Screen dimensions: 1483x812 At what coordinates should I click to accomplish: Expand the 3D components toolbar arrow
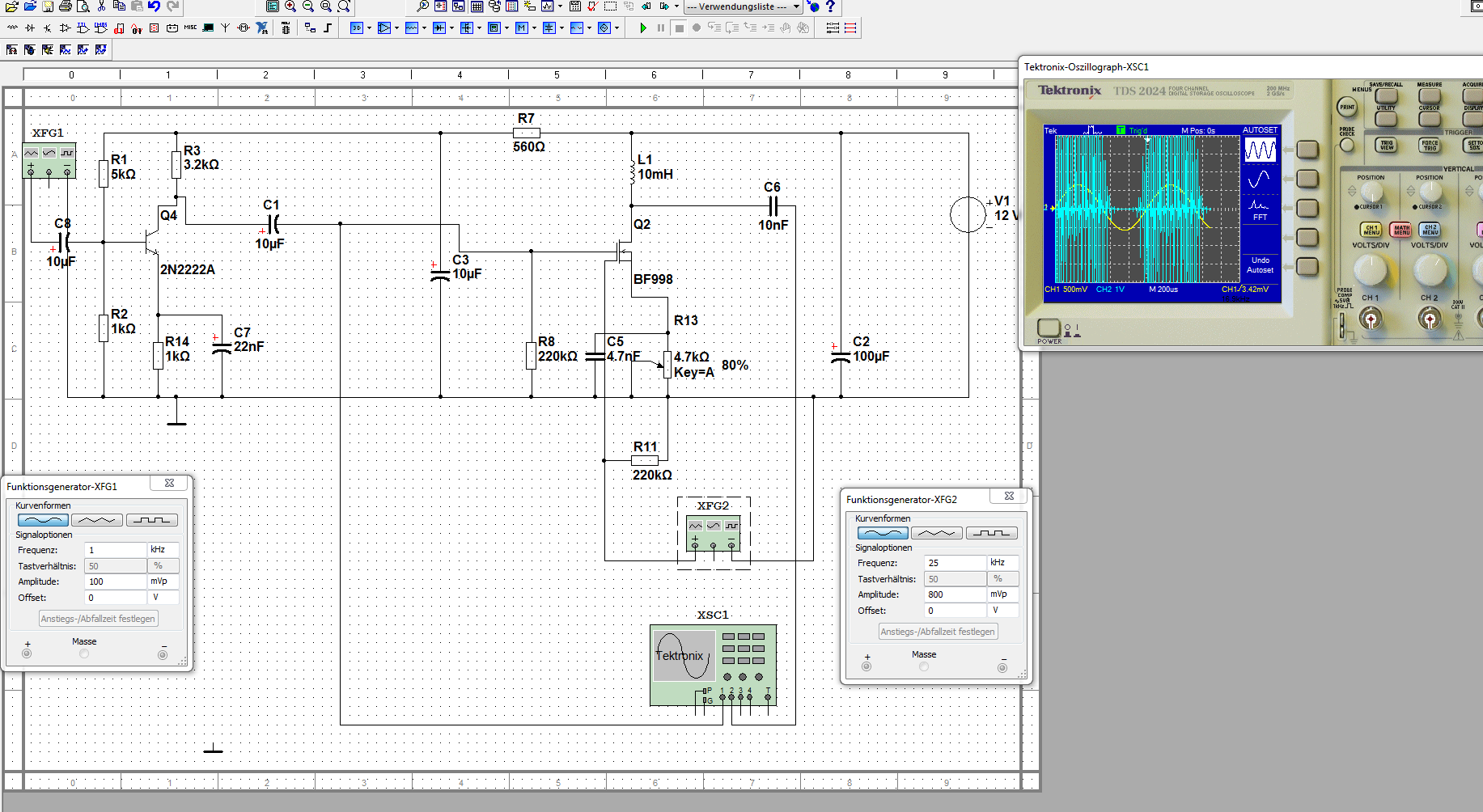pos(369,27)
